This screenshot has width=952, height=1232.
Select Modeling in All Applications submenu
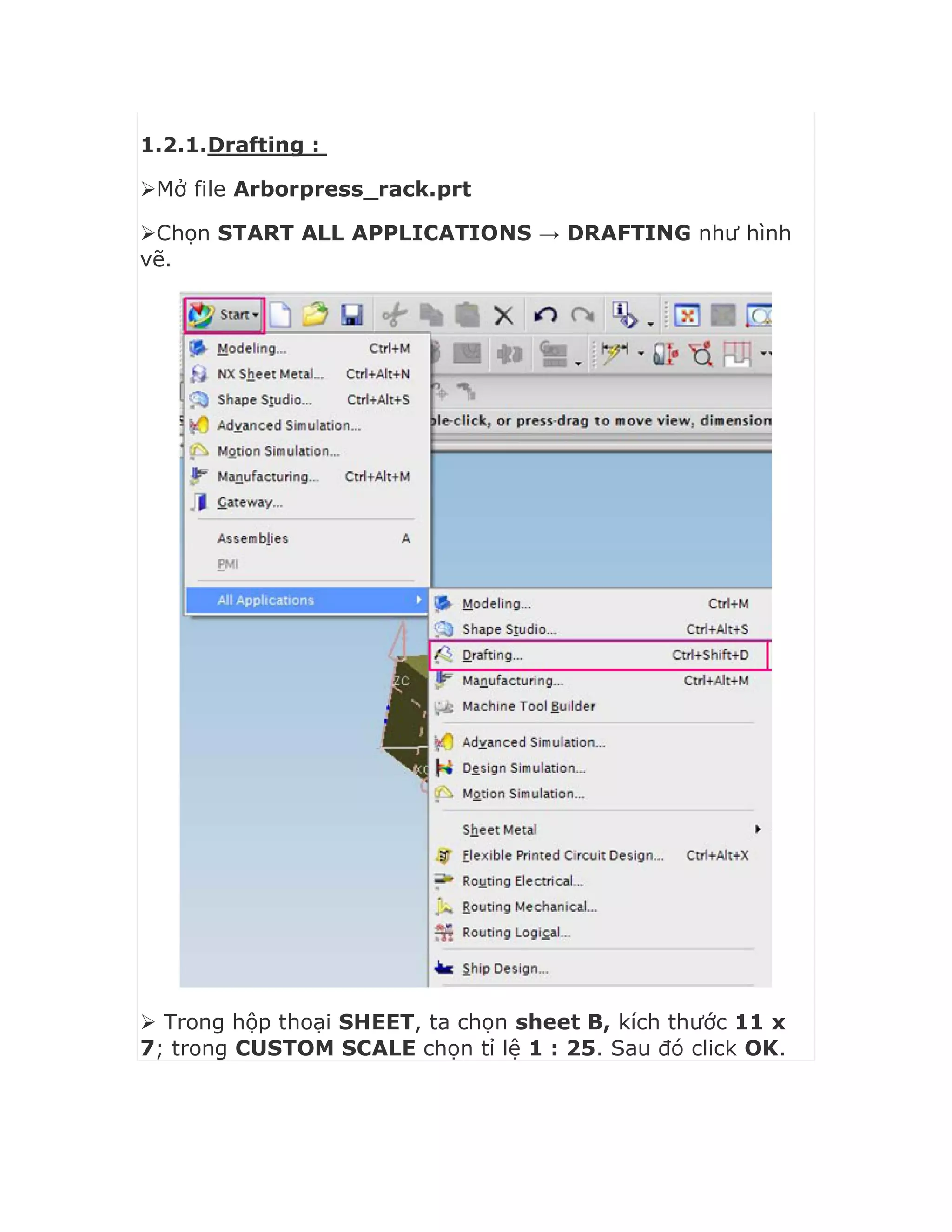(600, 603)
